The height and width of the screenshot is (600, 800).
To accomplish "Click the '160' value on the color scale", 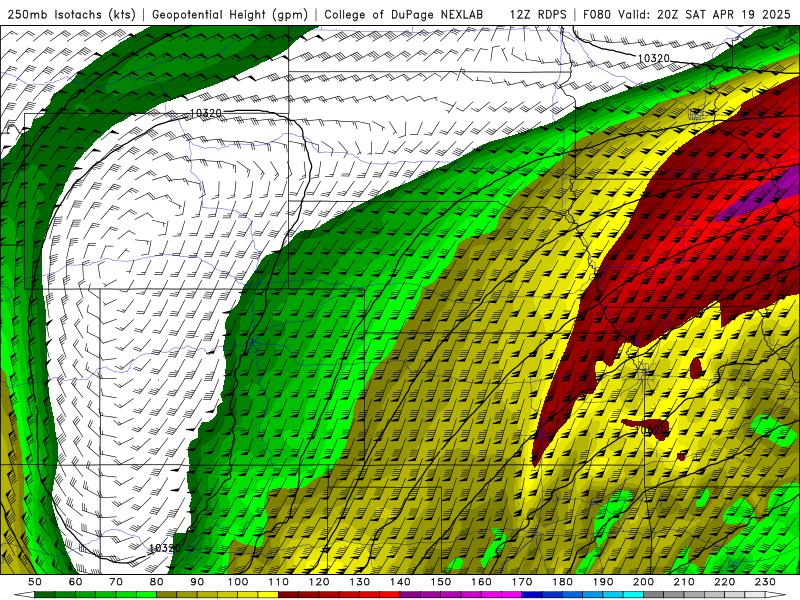I will 481,582.
